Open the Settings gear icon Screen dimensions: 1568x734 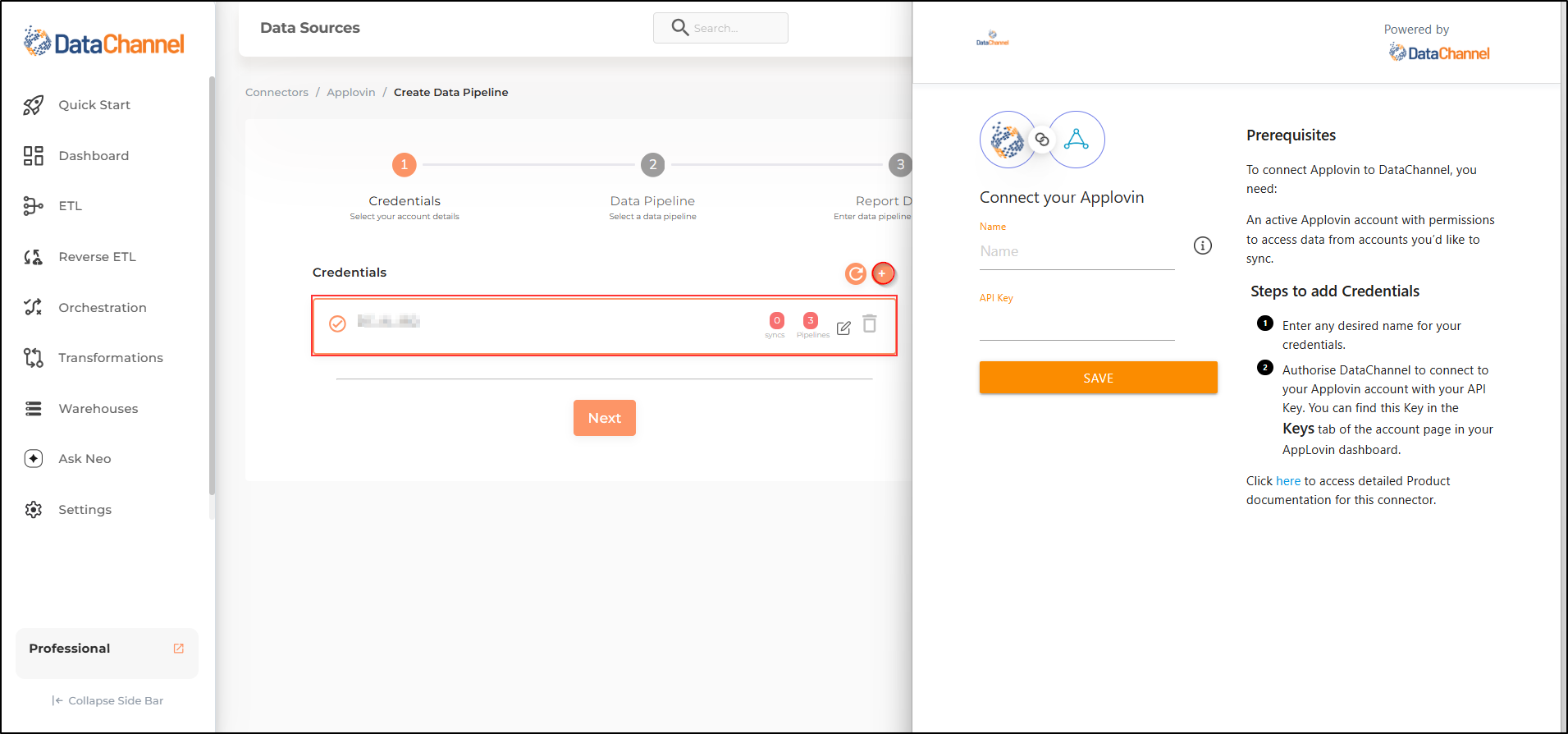tap(33, 510)
